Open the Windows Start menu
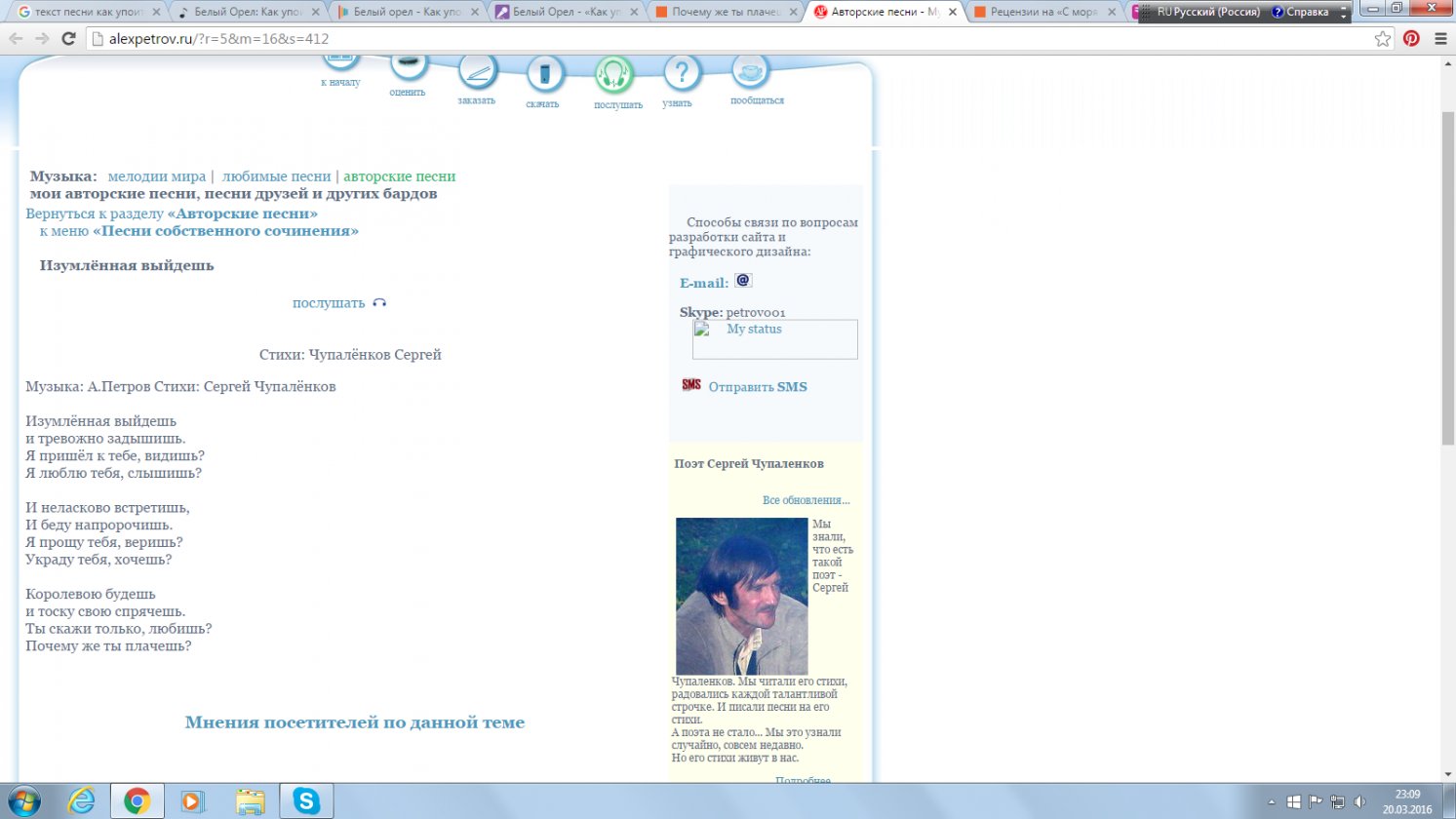 23,800
